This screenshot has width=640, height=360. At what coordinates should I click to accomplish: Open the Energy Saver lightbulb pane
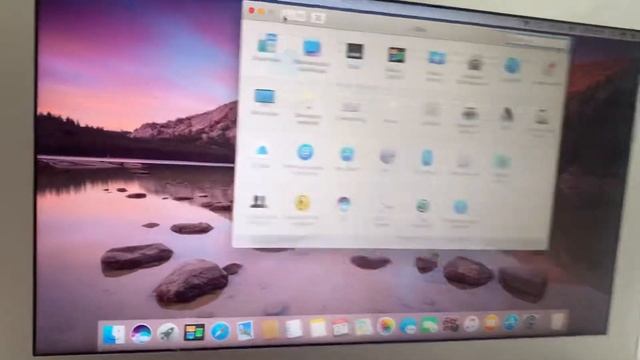309,102
